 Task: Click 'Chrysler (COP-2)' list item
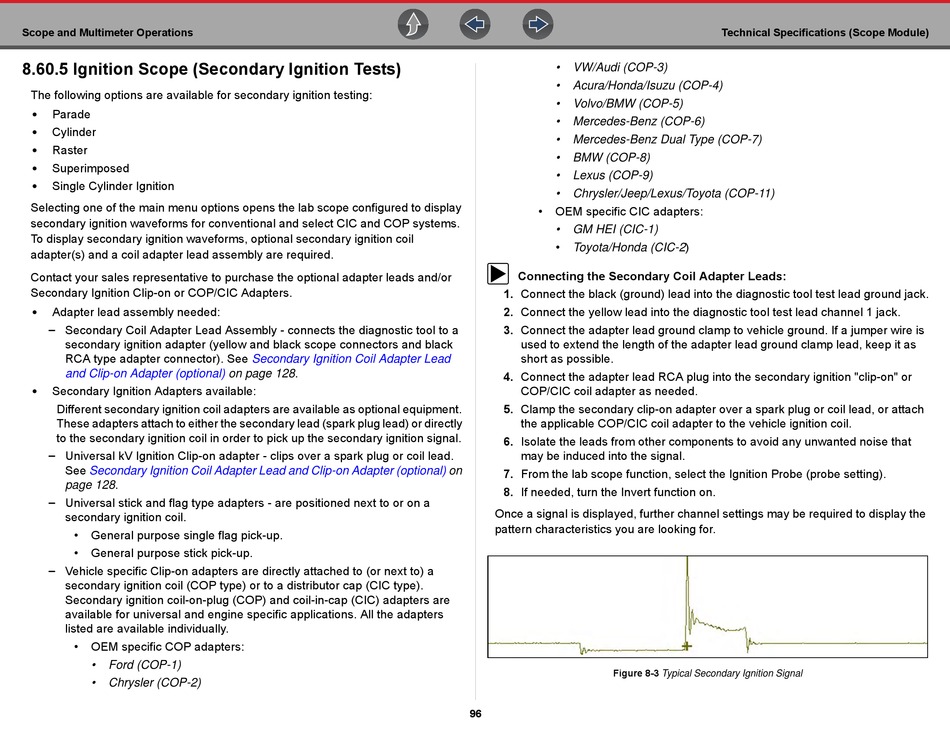[155, 682]
